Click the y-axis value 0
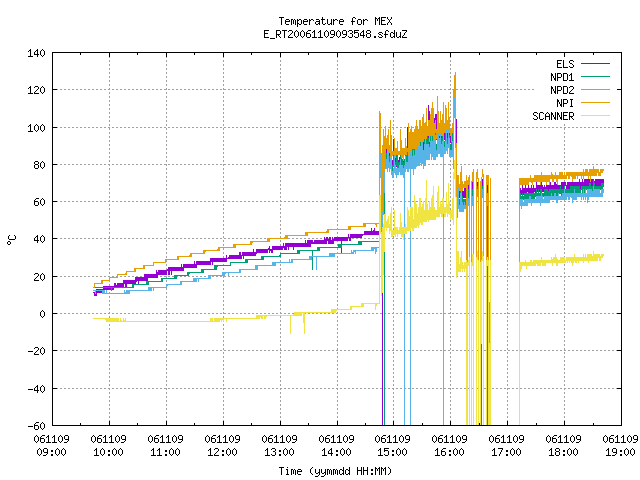The image size is (640, 480). click(x=42, y=314)
